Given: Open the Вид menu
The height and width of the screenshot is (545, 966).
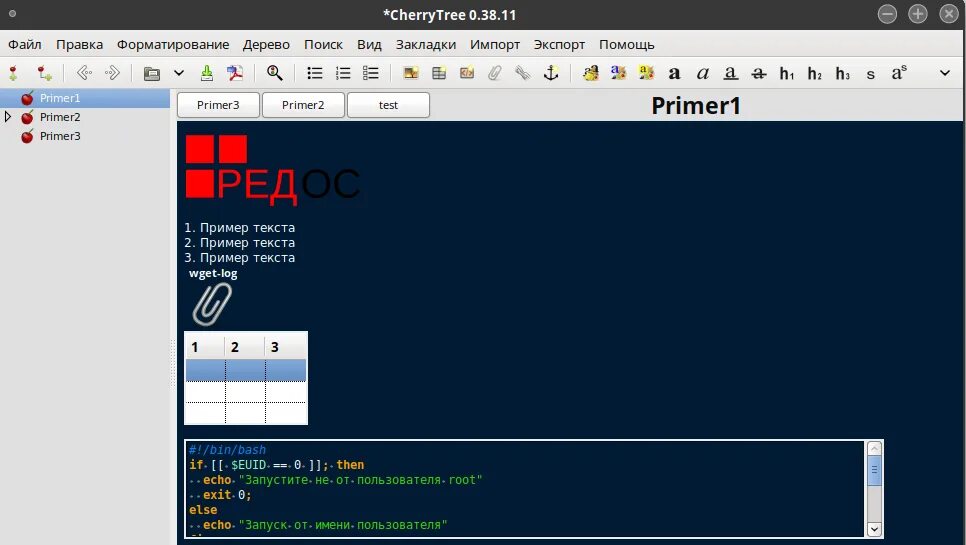Looking at the screenshot, I should [x=369, y=44].
